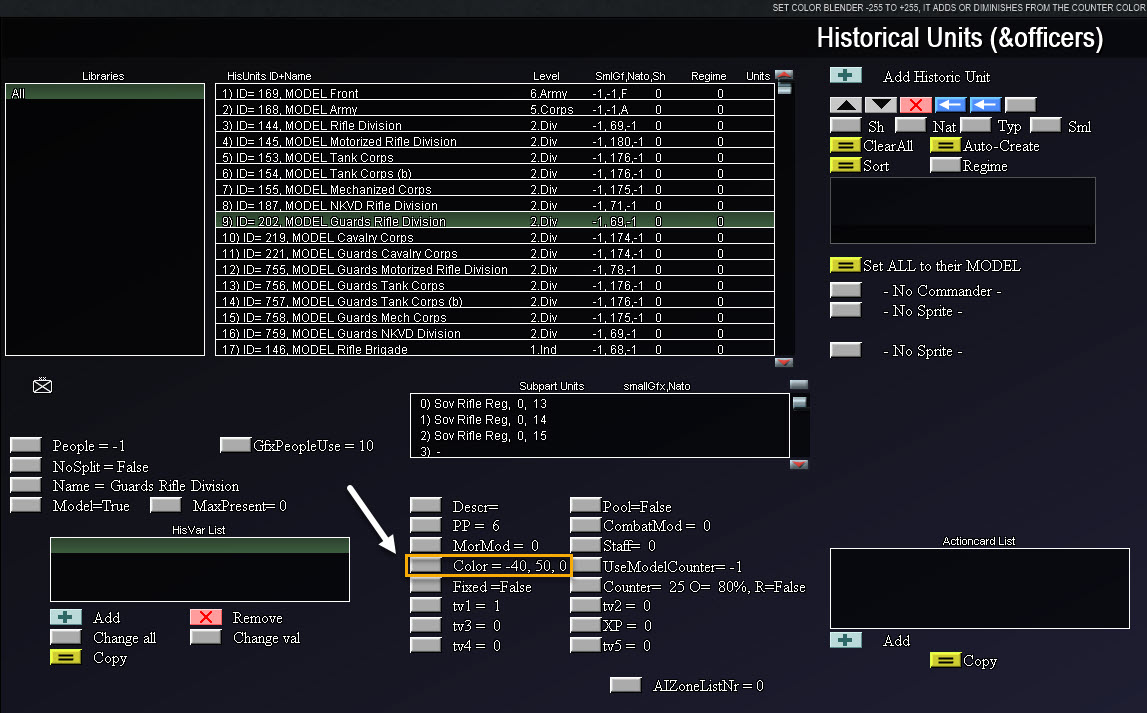Click the MorMod = 0 button
This screenshot has height=713, width=1147.
point(426,545)
